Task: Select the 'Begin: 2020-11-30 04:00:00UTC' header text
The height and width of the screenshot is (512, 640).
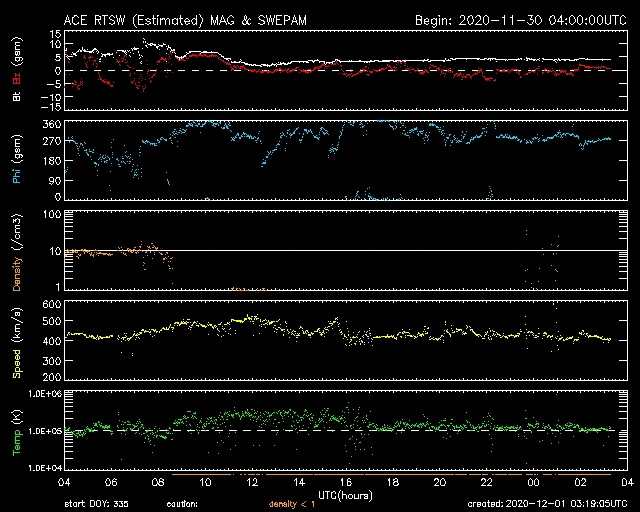Action: 521,20
